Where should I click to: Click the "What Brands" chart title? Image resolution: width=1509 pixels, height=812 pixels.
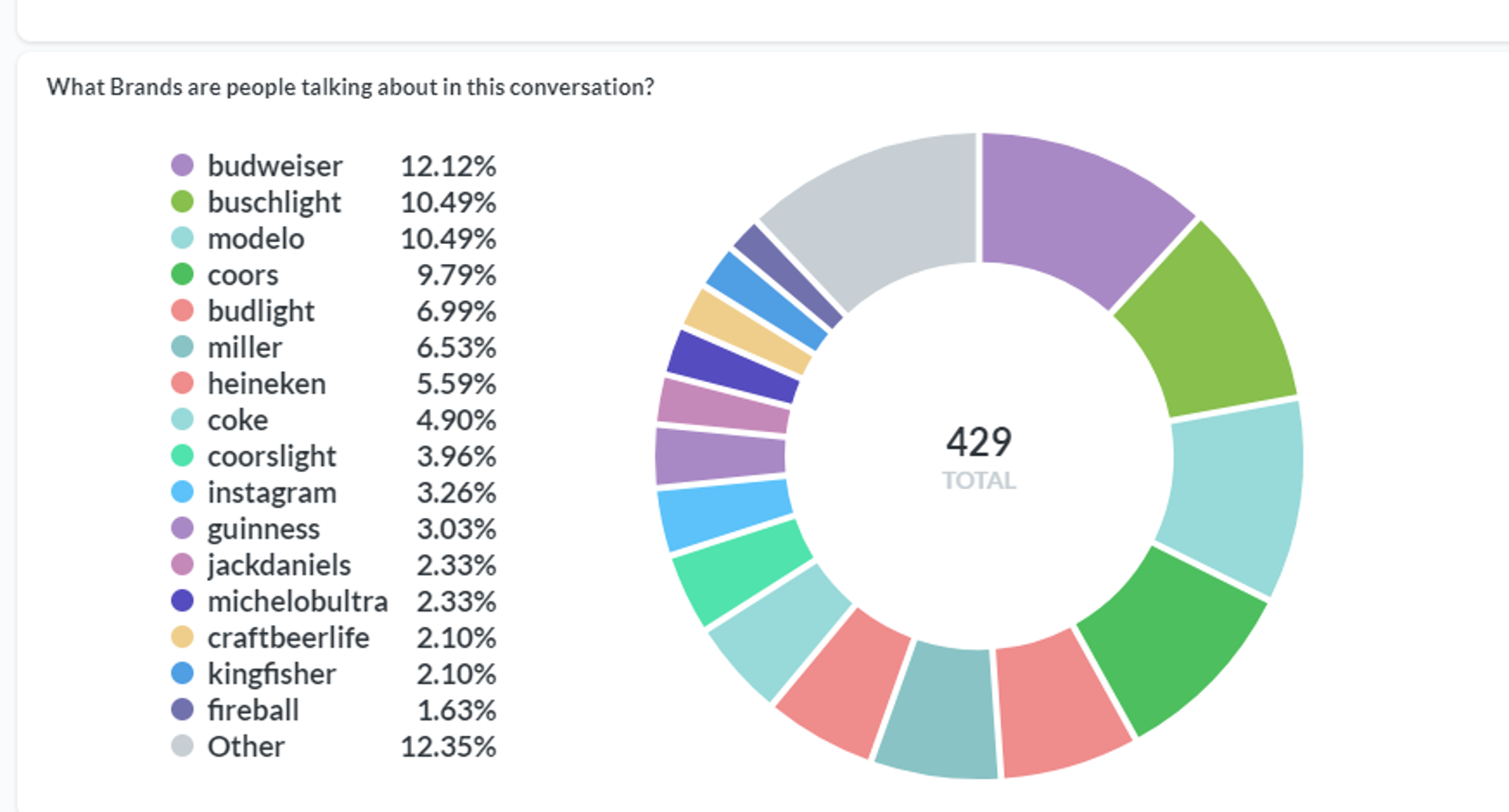(349, 87)
